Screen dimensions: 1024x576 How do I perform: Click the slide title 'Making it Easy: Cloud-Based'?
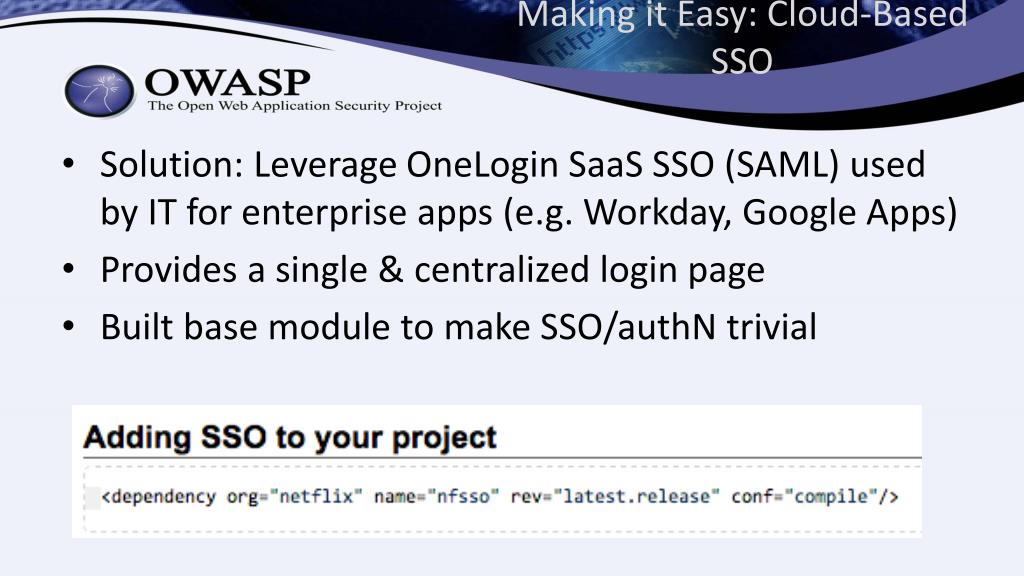point(742,14)
